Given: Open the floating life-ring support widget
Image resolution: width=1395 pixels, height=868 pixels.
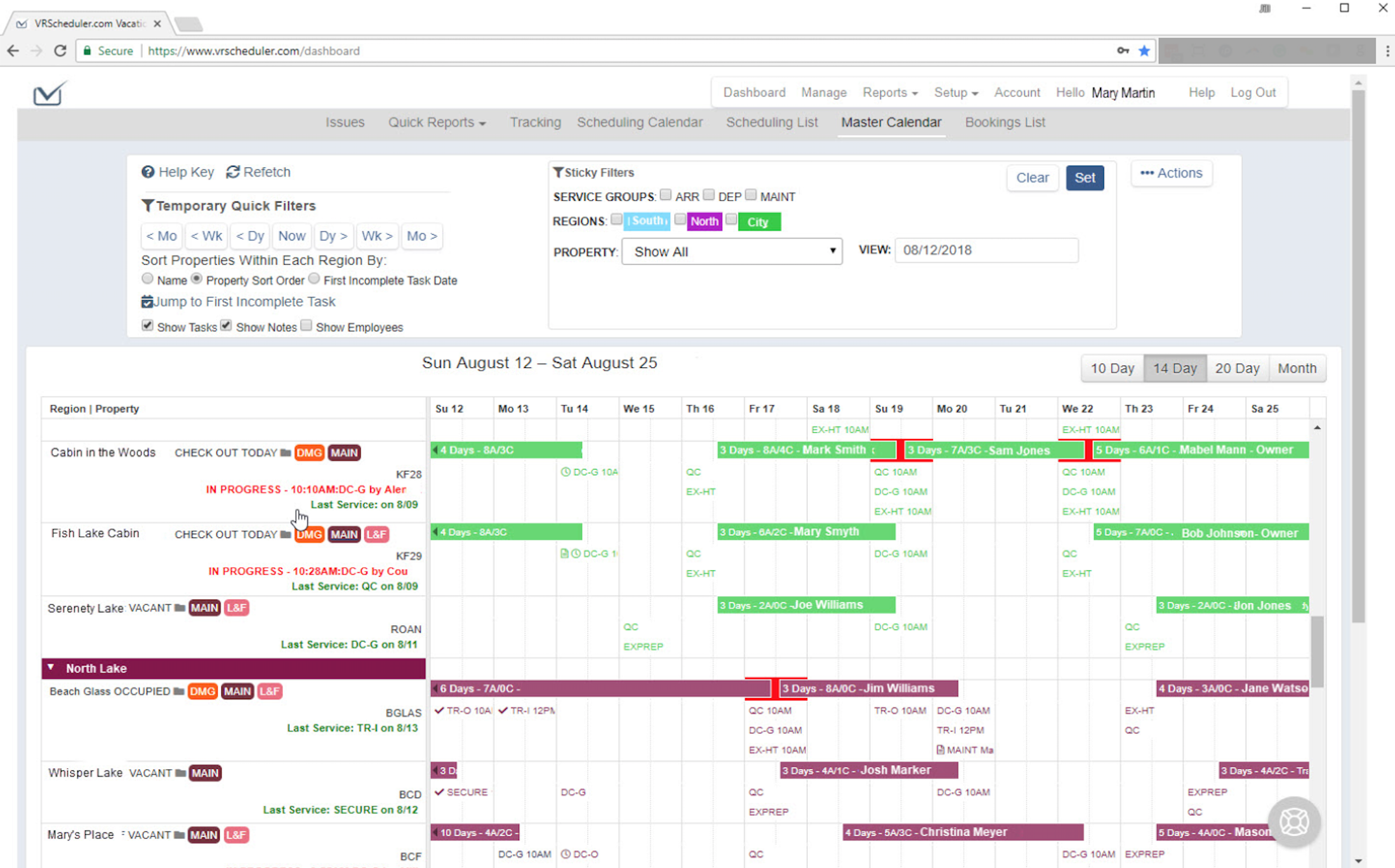Looking at the screenshot, I should (x=1293, y=822).
